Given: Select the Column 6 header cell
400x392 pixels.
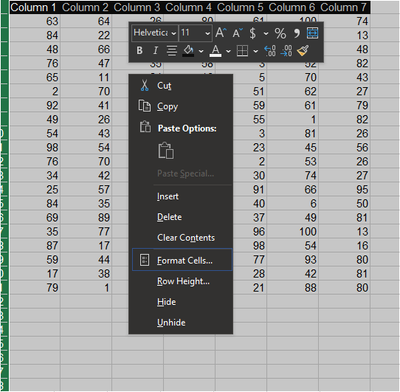Looking at the screenshot, I should click(292, 7).
